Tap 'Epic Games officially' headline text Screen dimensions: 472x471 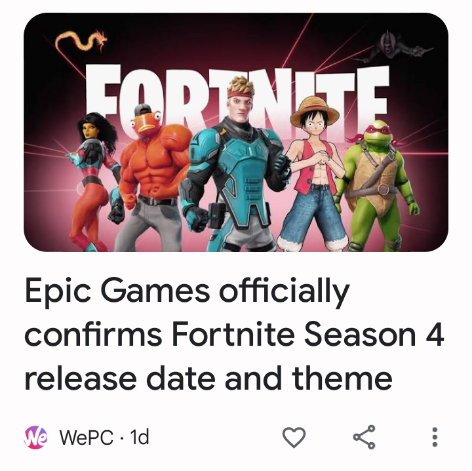(187, 292)
